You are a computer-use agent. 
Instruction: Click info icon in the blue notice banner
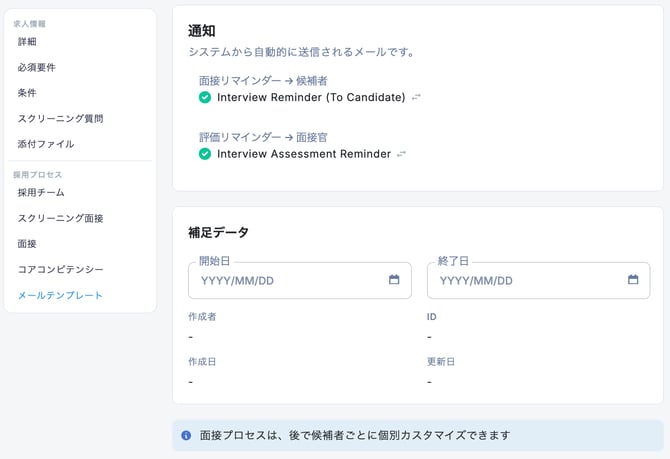(186, 436)
